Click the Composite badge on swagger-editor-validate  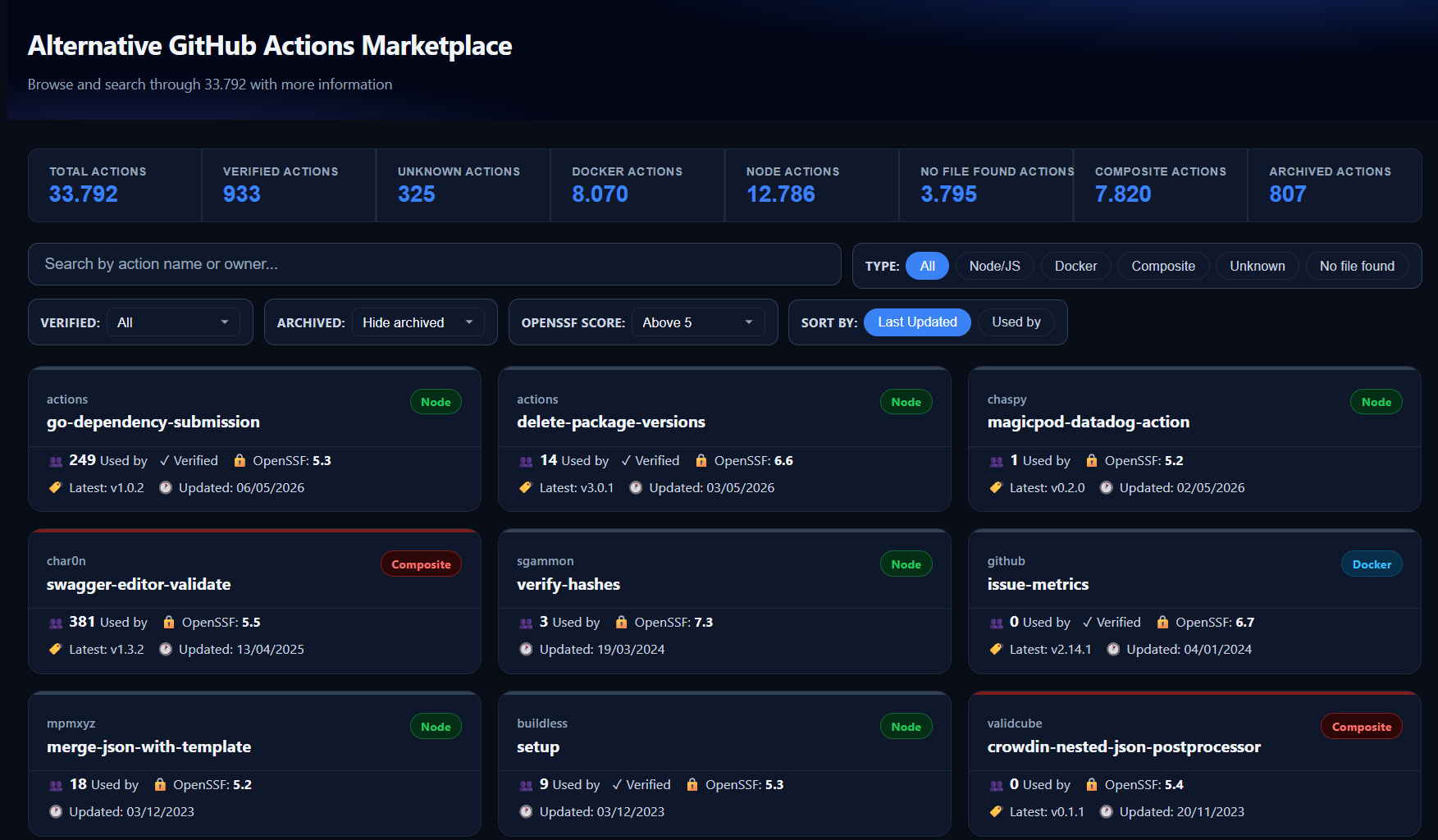pyautogui.click(x=421, y=564)
